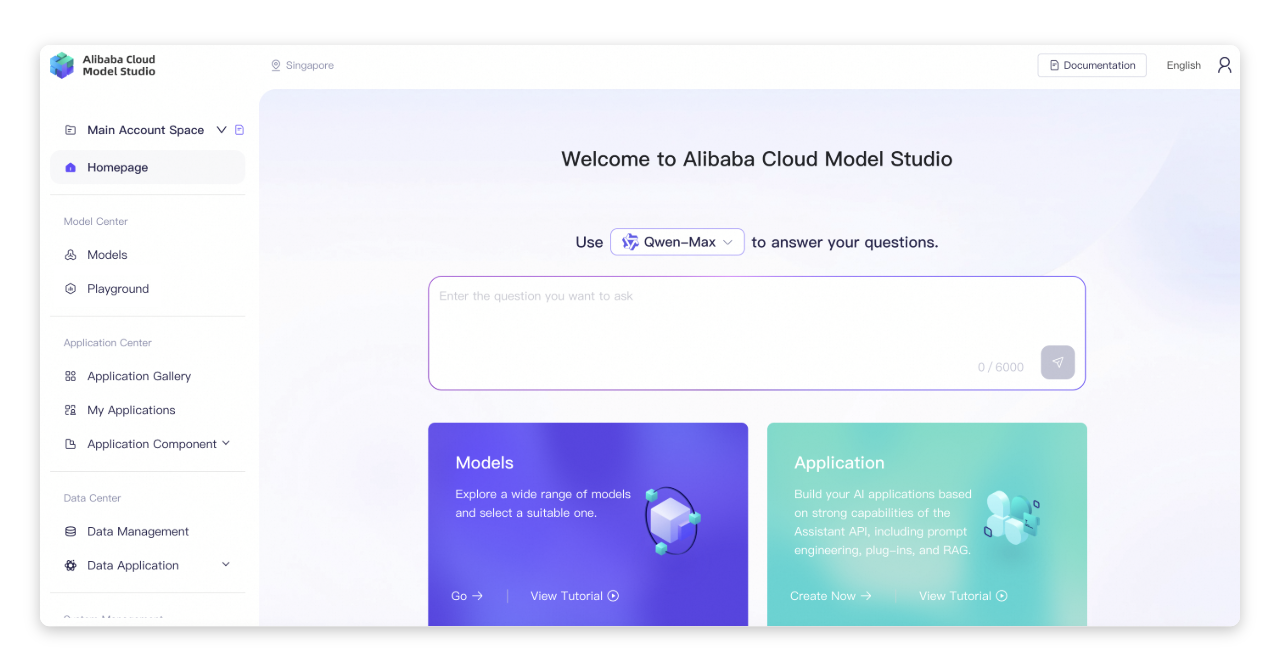Send the question with paper-plane button
The height and width of the screenshot is (671, 1280).
click(x=1057, y=362)
